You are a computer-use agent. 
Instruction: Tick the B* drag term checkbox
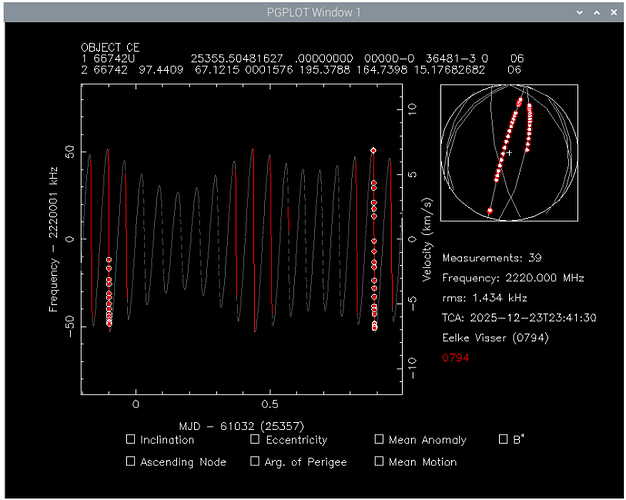pos(503,439)
